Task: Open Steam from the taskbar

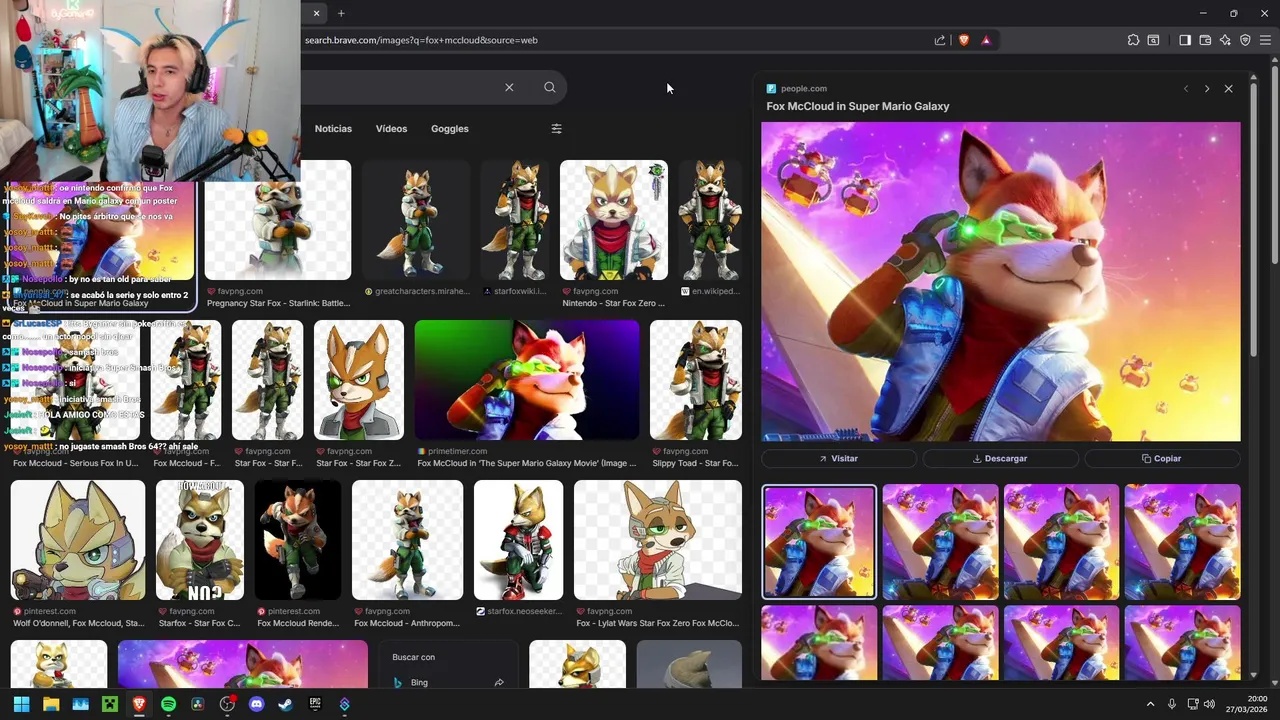Action: click(x=286, y=704)
